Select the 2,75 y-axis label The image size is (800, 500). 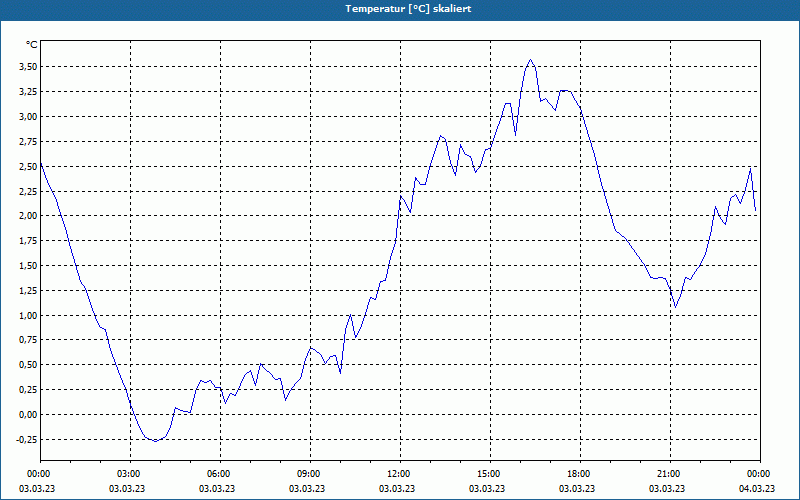pos(28,141)
